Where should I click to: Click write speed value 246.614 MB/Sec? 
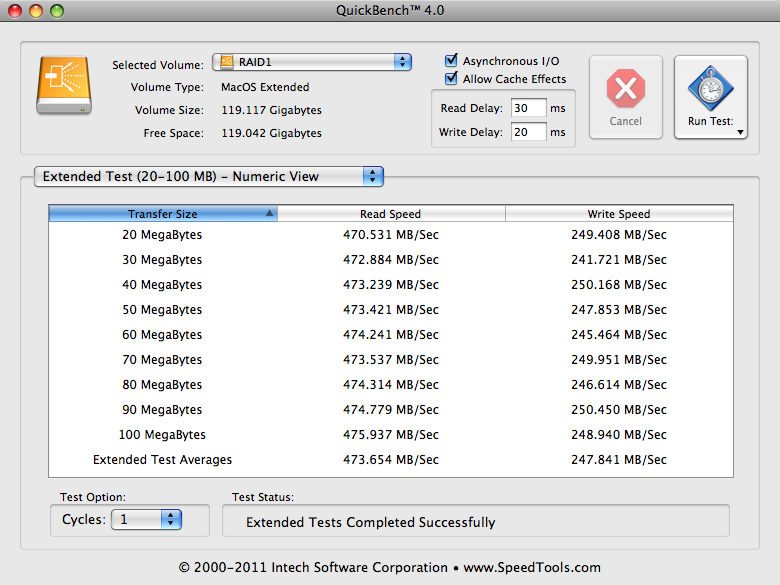pyautogui.click(x=619, y=385)
